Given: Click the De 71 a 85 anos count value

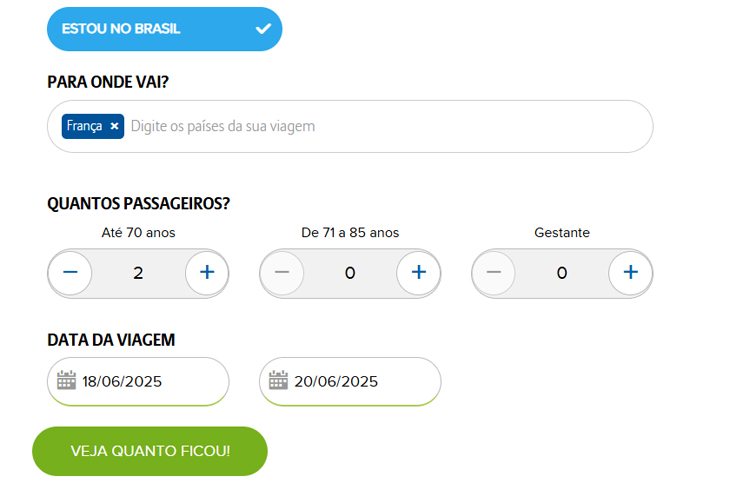Looking at the screenshot, I should [x=350, y=273].
